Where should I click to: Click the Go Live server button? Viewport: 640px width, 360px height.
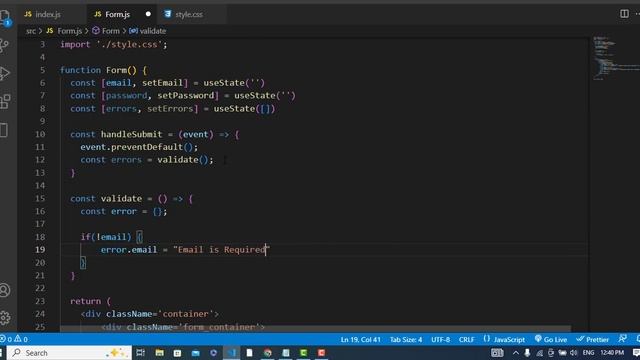point(551,339)
